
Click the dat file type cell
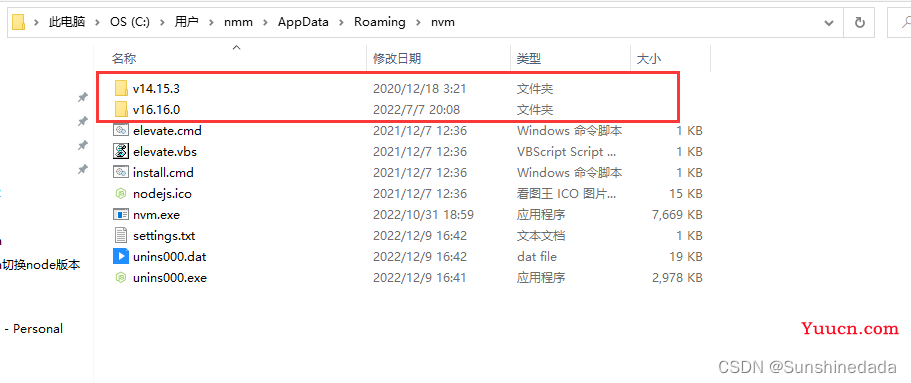click(x=537, y=256)
